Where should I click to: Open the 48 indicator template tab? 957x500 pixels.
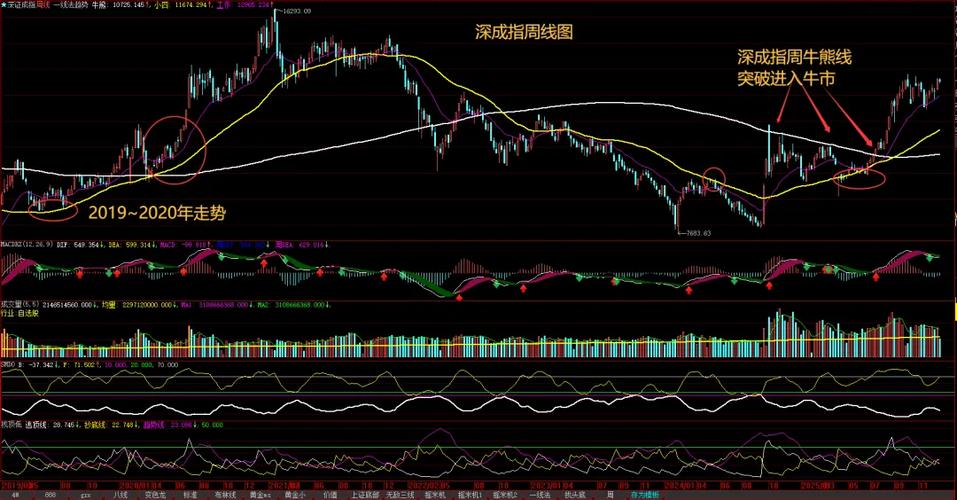[15, 495]
